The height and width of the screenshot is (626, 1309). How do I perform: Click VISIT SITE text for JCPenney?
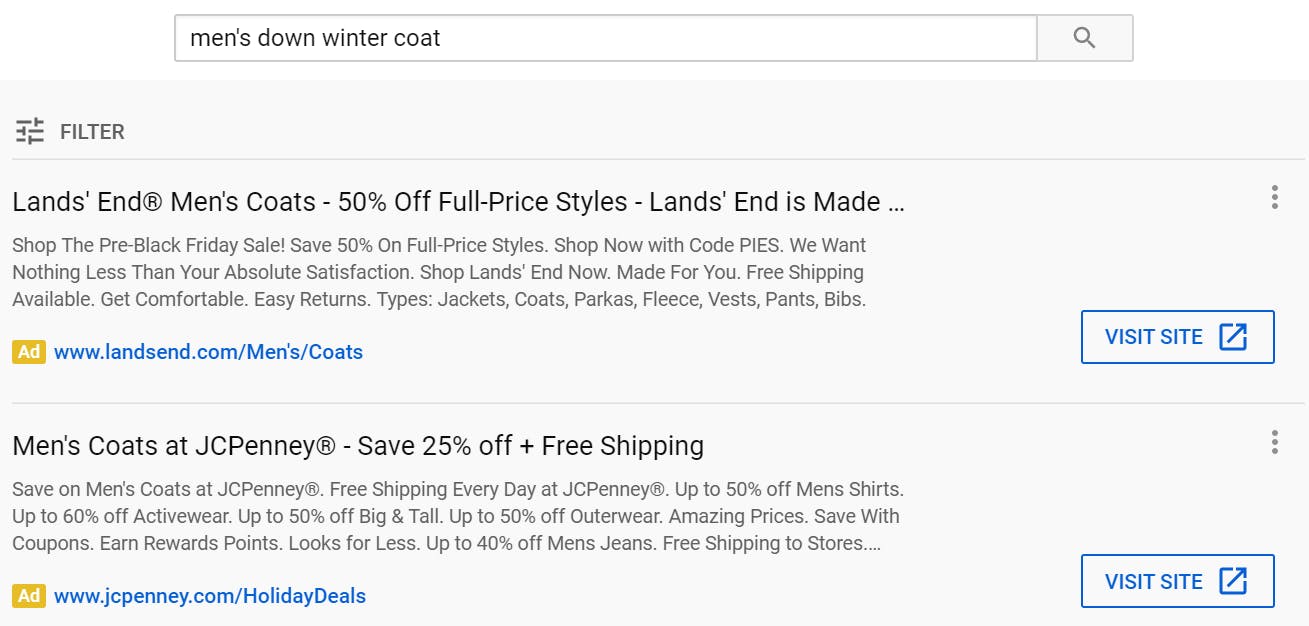coord(1154,581)
